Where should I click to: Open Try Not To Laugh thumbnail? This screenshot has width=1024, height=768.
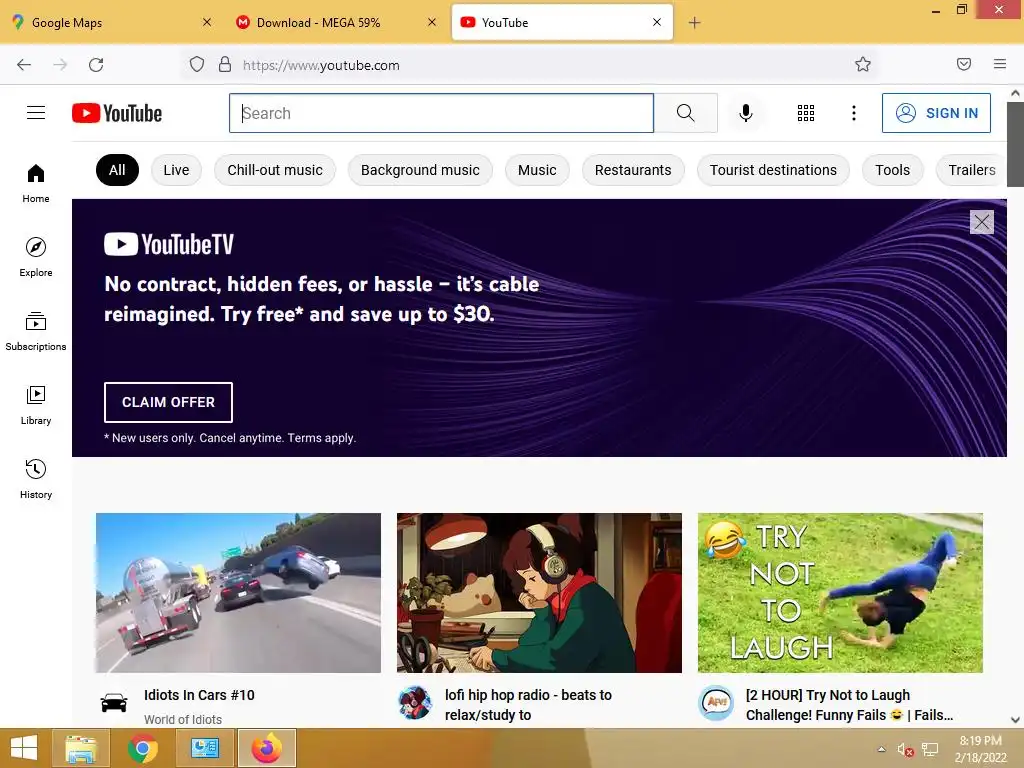pyautogui.click(x=840, y=593)
